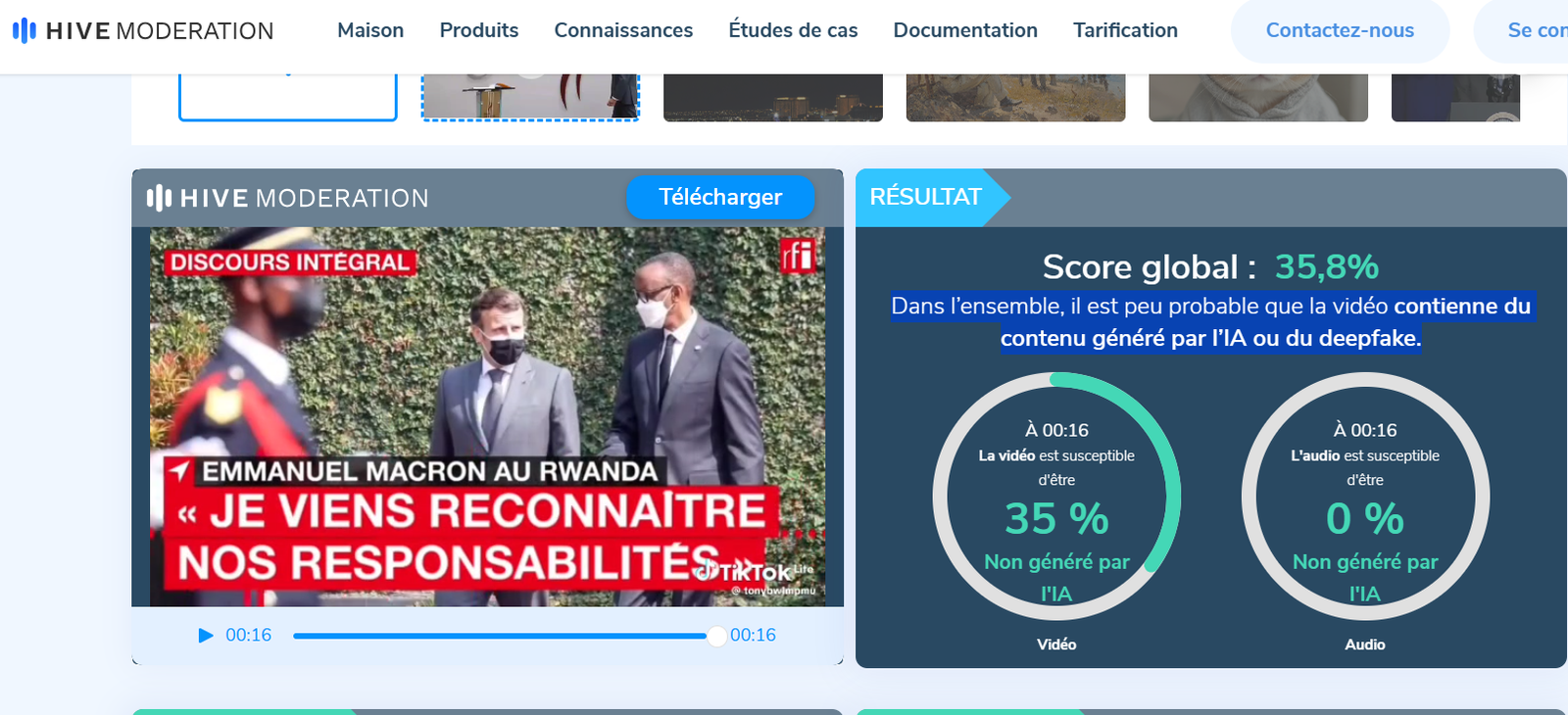Select the empty upload thumbnail box

pyautogui.click(x=288, y=97)
